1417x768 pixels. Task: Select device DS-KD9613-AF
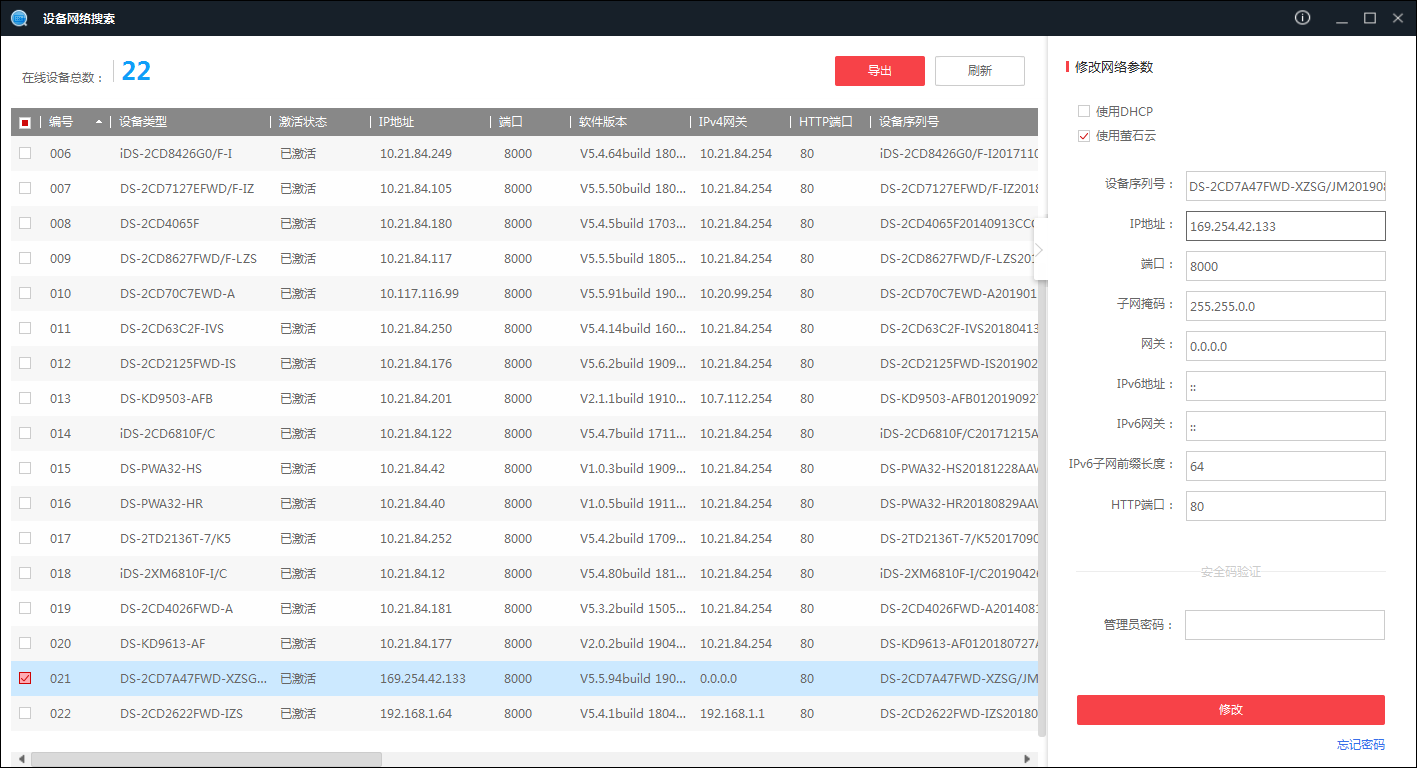163,643
